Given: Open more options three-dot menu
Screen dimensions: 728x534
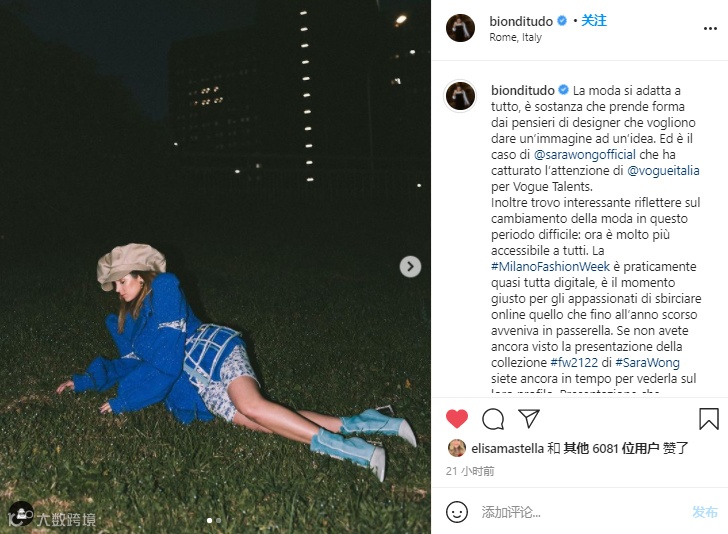Looking at the screenshot, I should (710, 28).
